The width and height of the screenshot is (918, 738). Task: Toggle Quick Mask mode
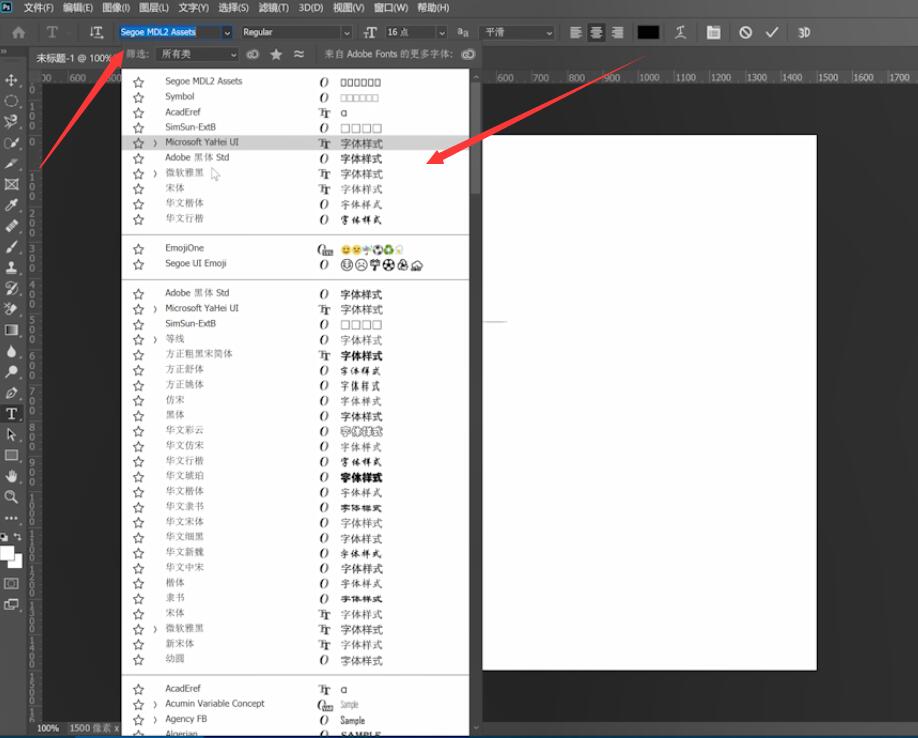(x=11, y=583)
